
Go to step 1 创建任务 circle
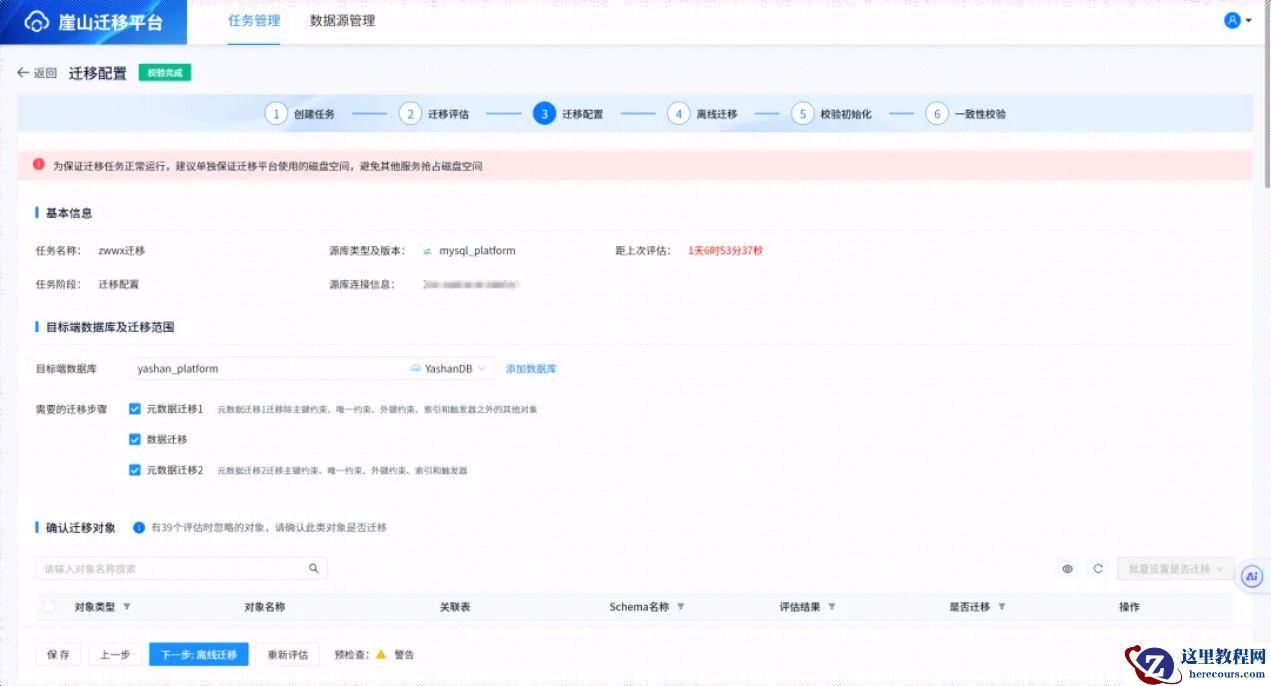[x=276, y=114]
